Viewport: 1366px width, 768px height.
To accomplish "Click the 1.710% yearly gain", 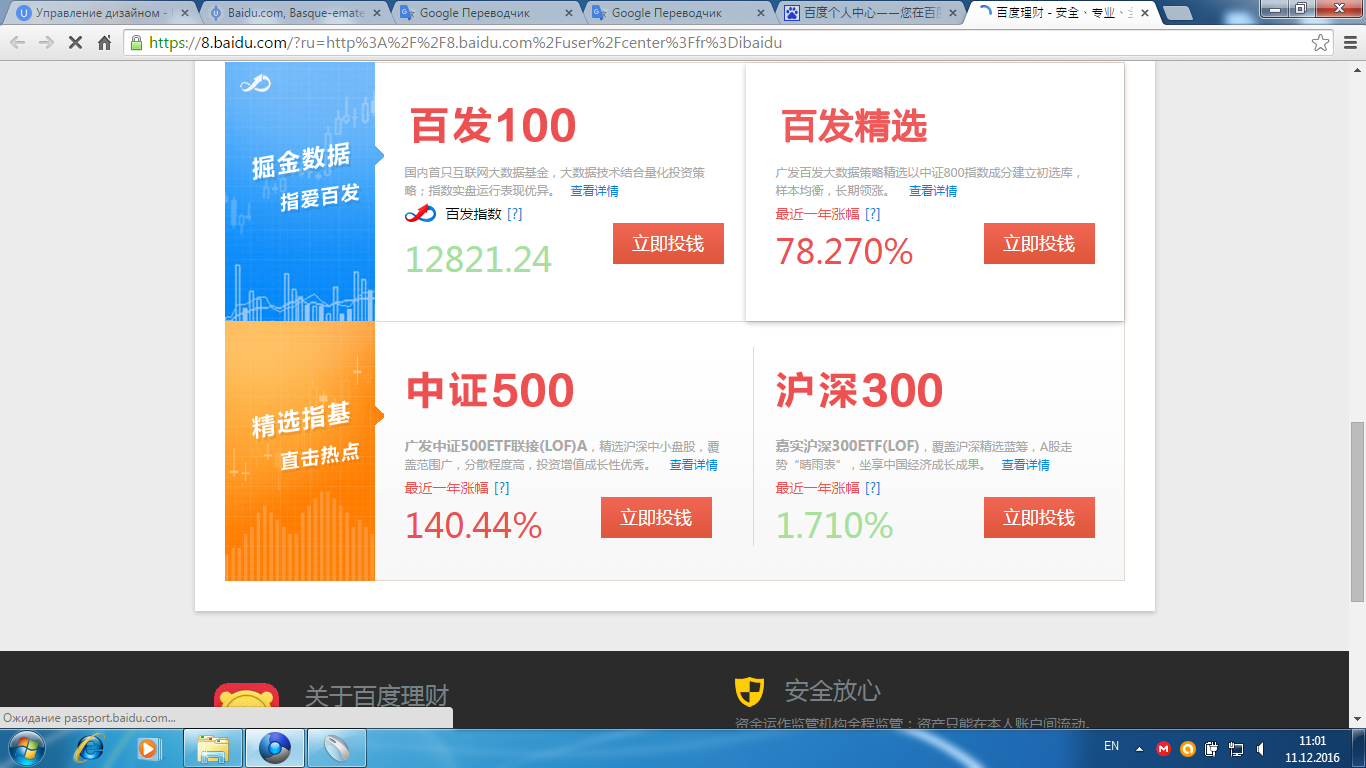I will 834,525.
